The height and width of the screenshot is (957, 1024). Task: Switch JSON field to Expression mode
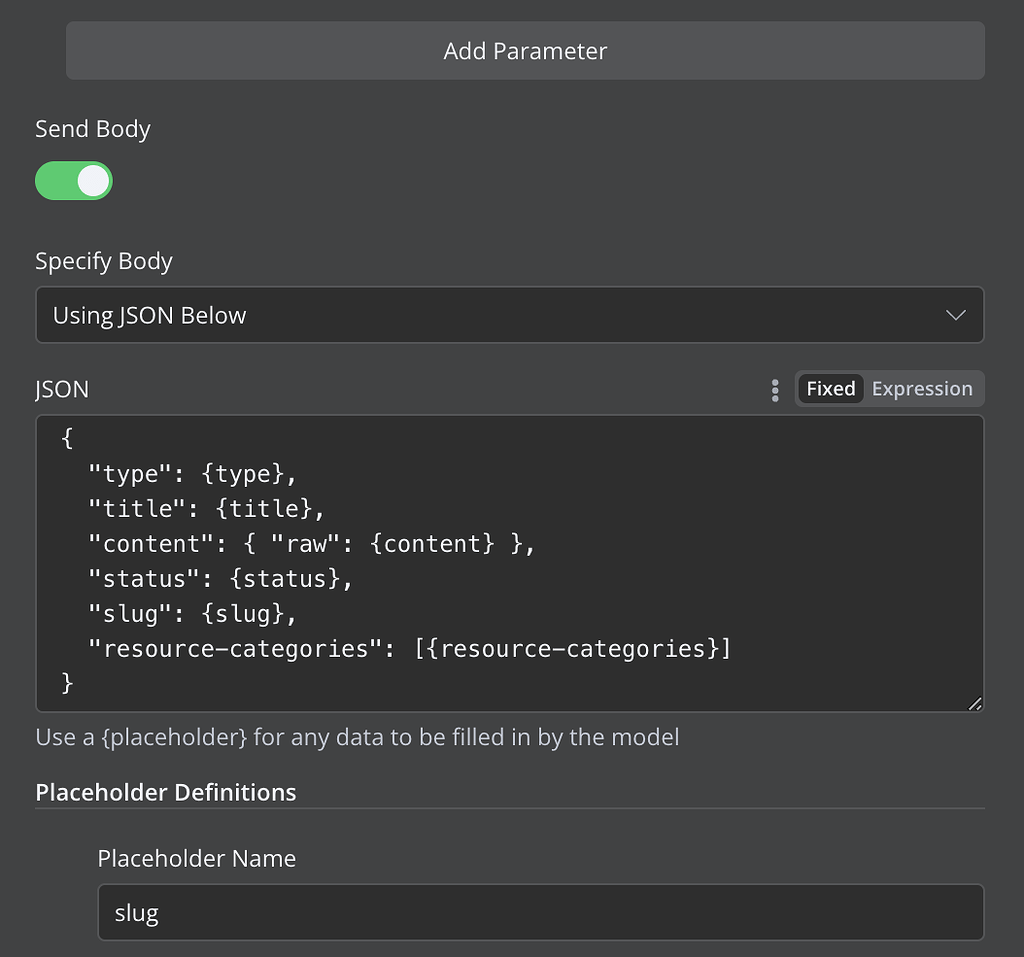pos(922,389)
